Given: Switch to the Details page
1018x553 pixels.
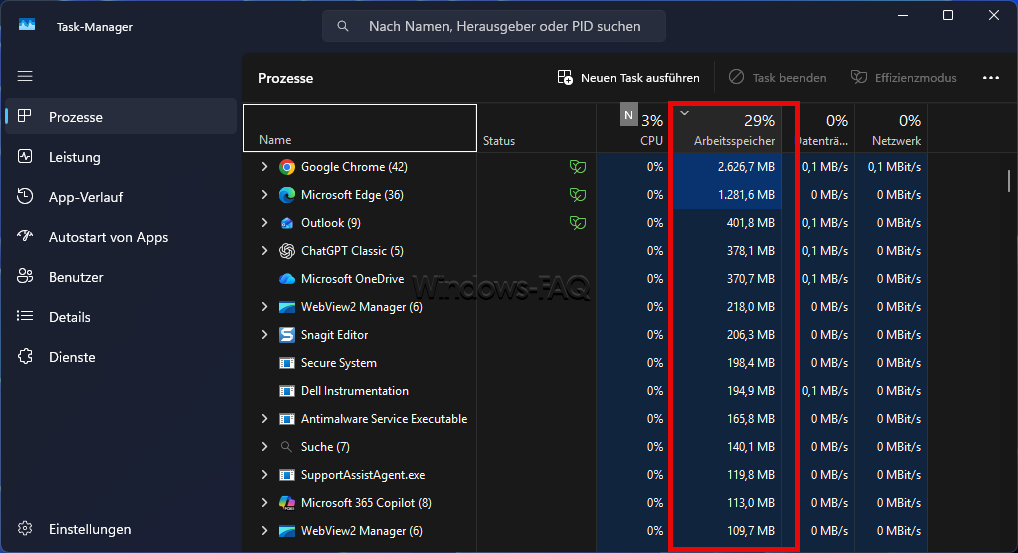Looking at the screenshot, I should pos(121,317).
